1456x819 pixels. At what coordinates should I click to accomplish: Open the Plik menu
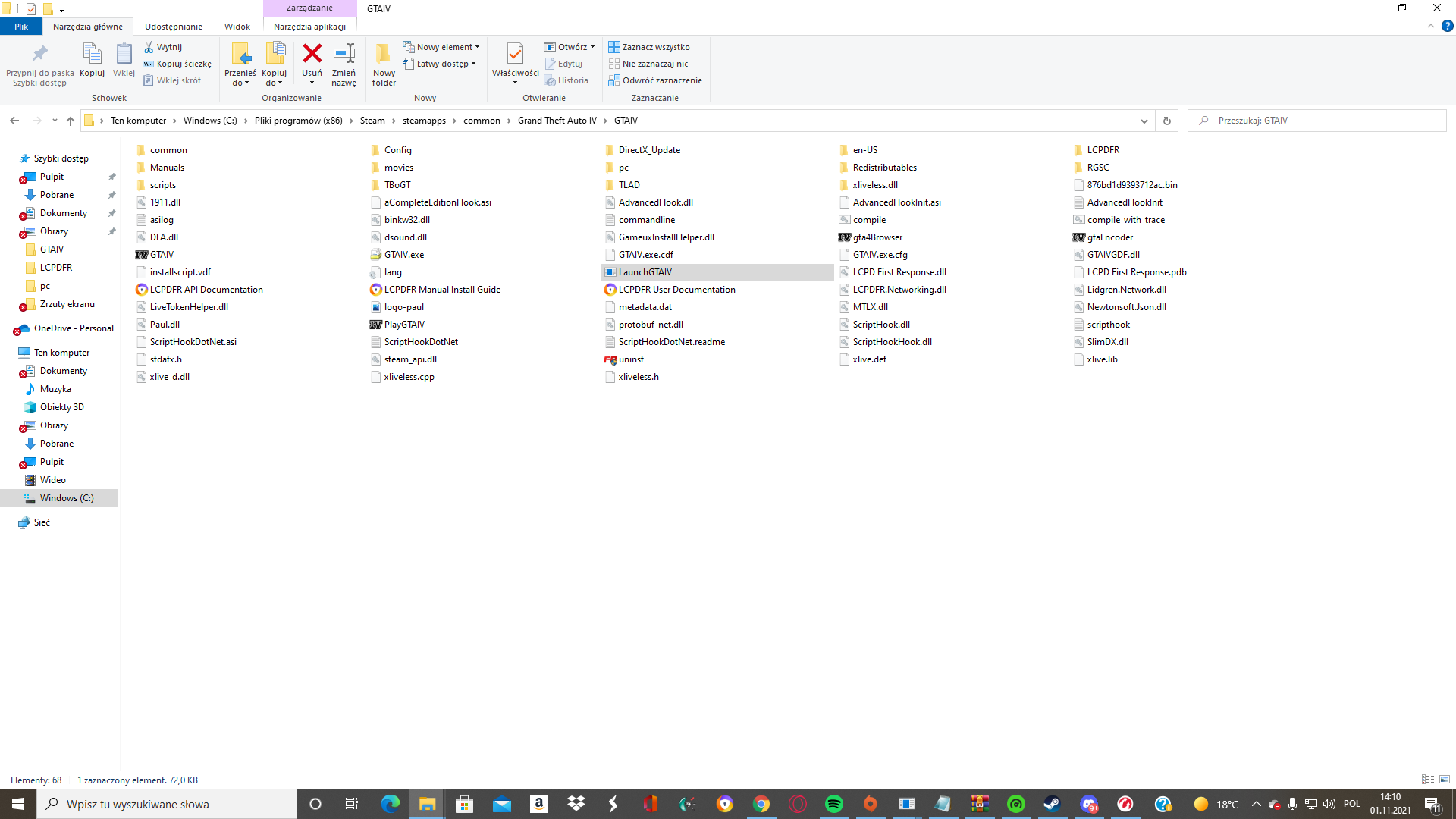point(21,27)
